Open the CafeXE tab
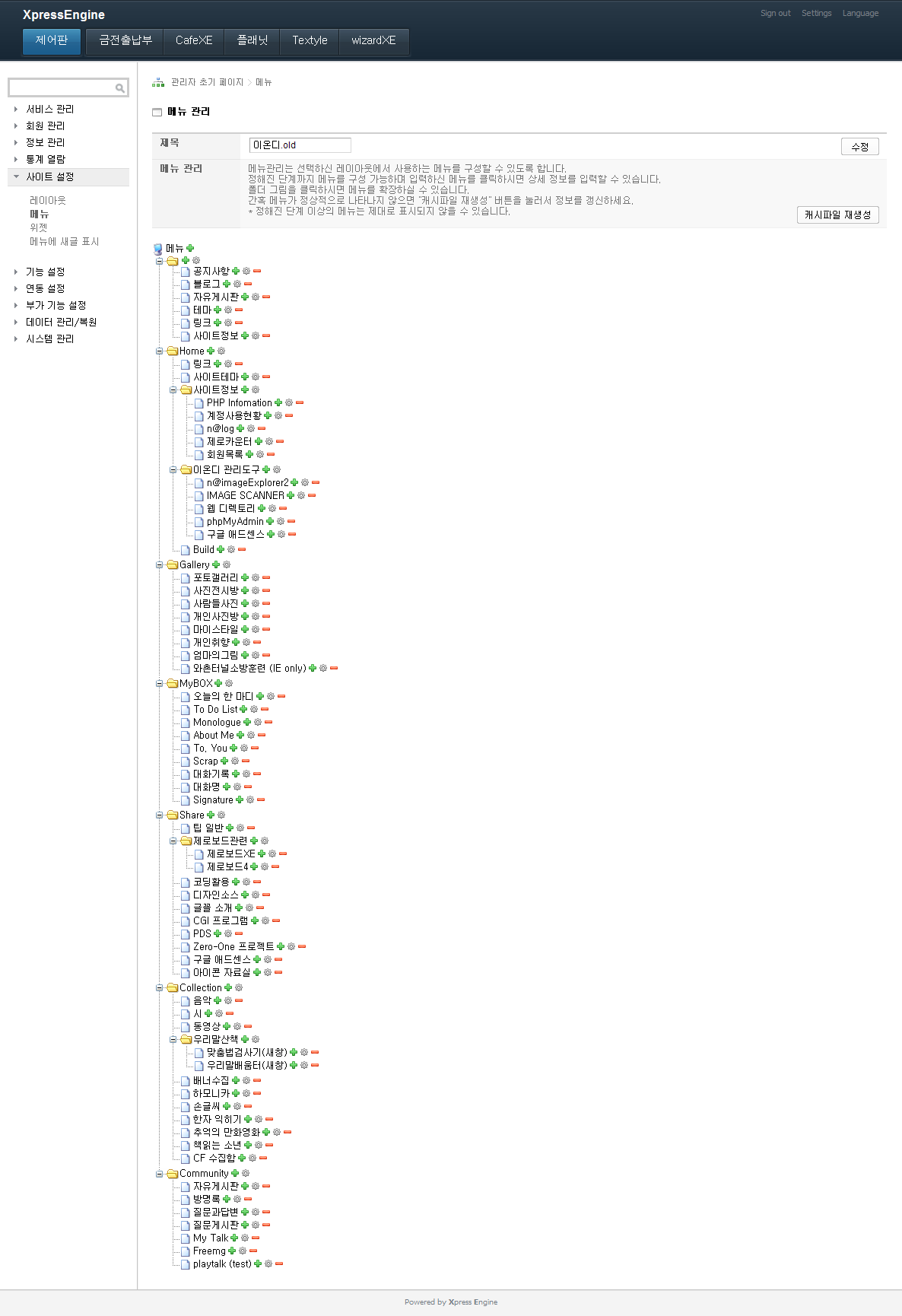902x1316 pixels. [194, 40]
